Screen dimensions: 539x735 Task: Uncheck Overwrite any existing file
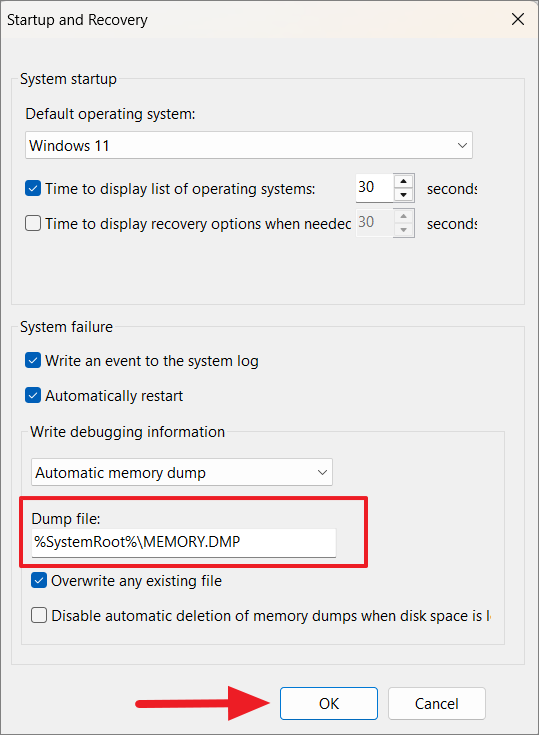click(x=39, y=580)
